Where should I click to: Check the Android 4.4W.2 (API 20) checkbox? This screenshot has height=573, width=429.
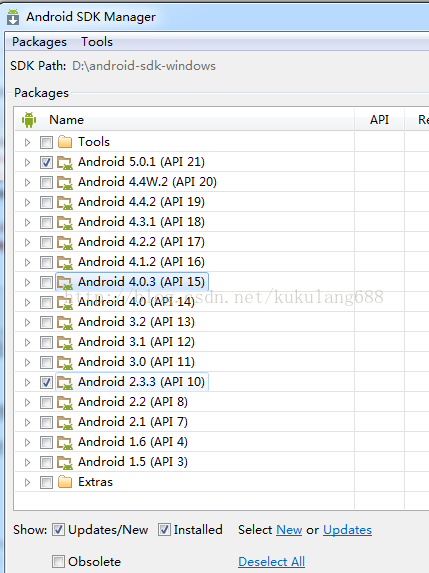[x=46, y=182]
